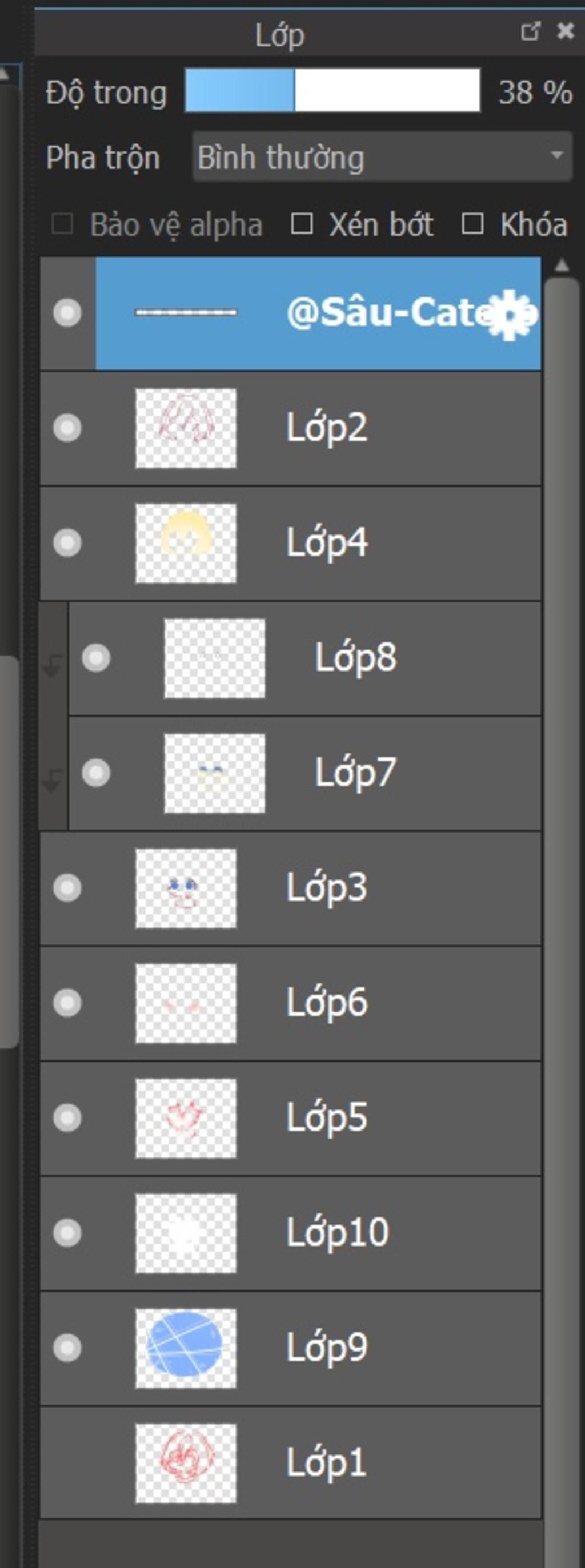
Task: Open the Pha trộn blend mode dropdown
Action: coord(382,158)
